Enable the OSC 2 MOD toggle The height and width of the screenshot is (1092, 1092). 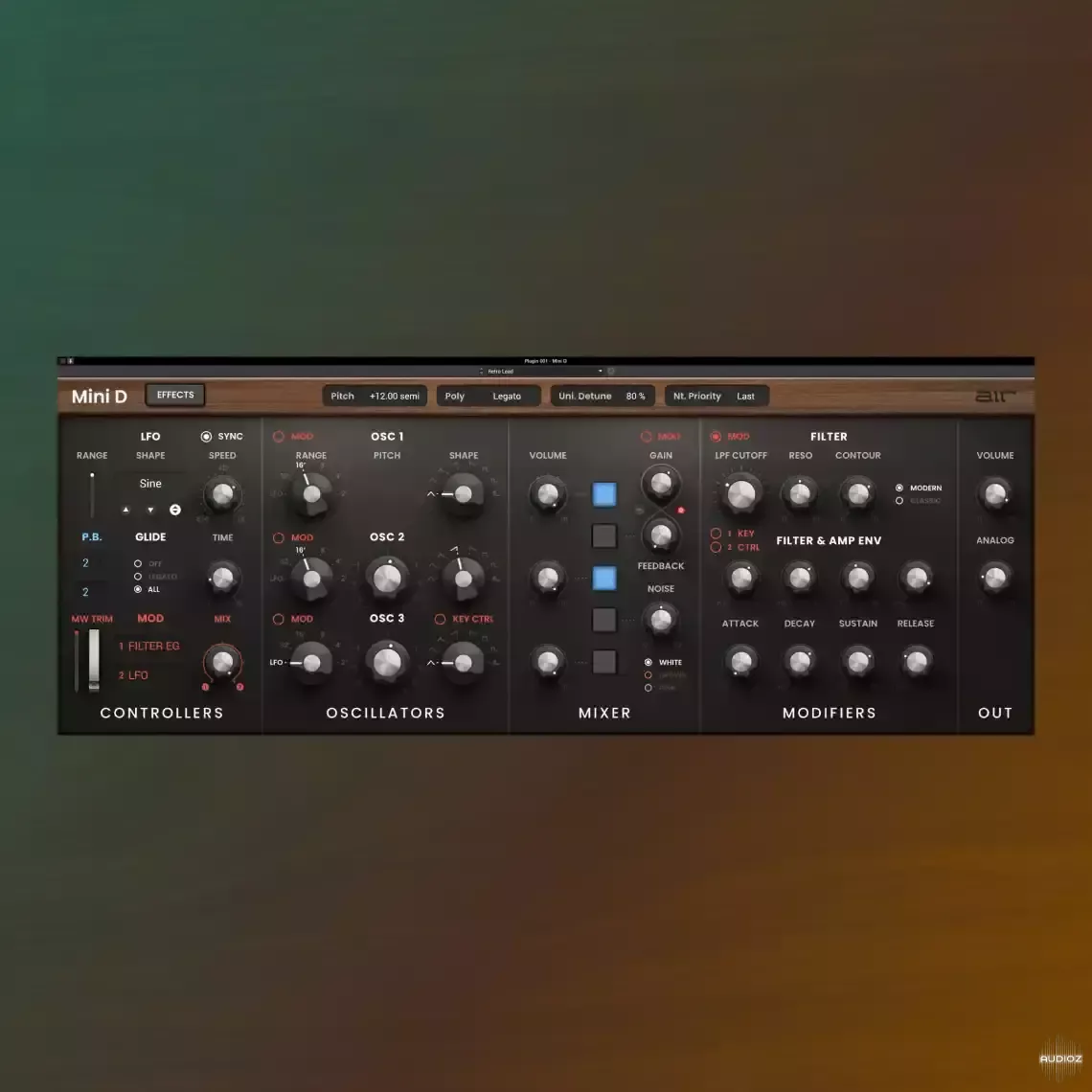pyautogui.click(x=279, y=537)
